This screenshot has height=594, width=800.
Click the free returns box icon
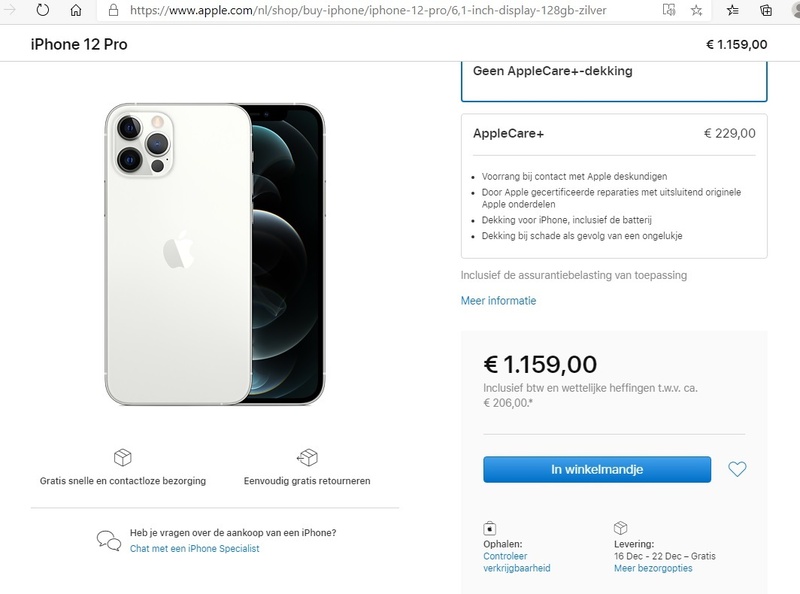click(307, 457)
